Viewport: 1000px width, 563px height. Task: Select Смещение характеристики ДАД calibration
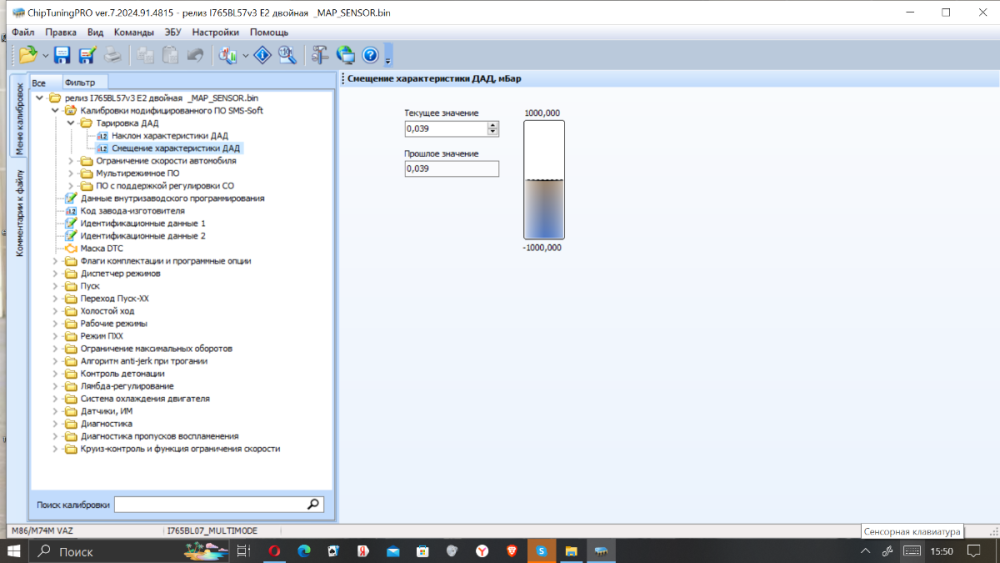click(x=176, y=148)
